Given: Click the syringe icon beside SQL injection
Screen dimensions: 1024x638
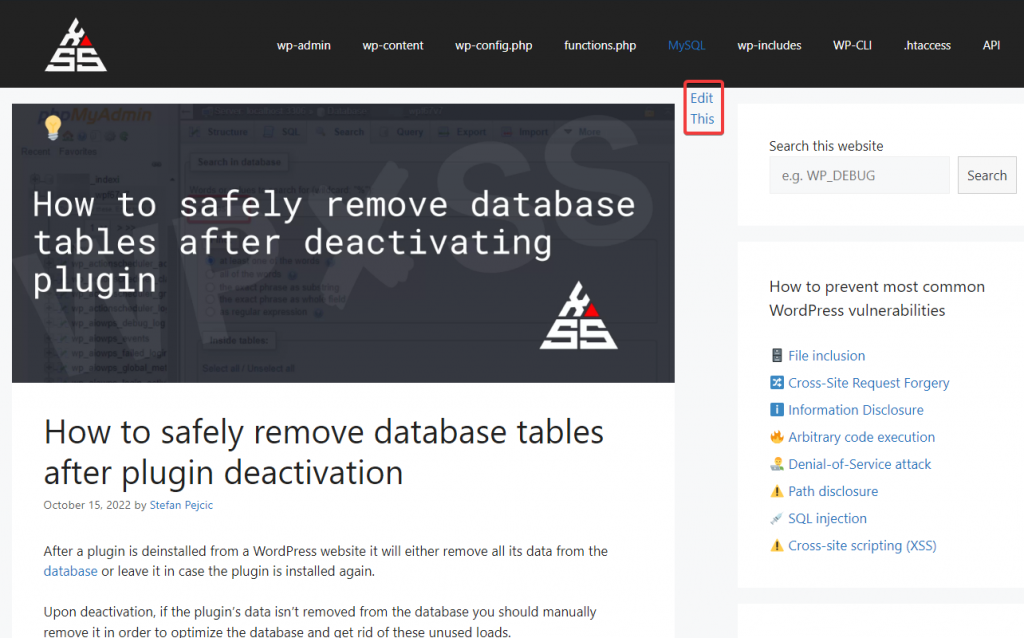Looking at the screenshot, I should [776, 518].
